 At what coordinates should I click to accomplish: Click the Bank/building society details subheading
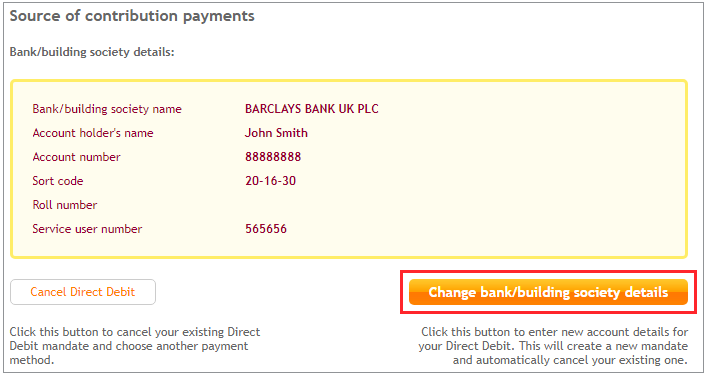(92, 52)
